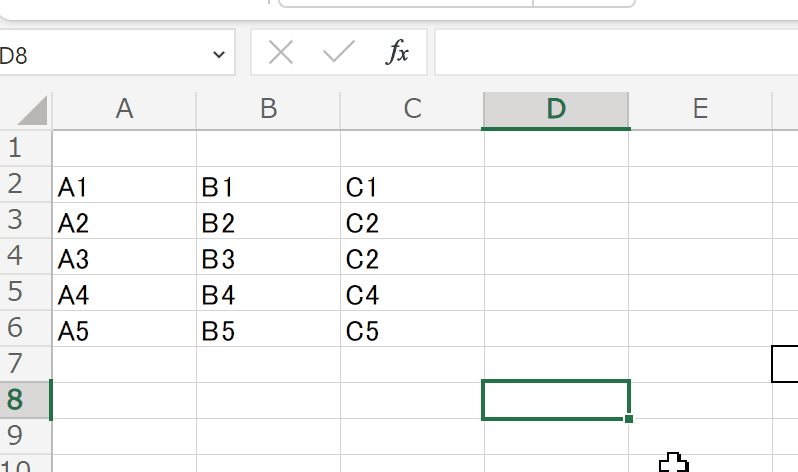Viewport: 798px width, 472px height.
Task: Click the Cancel X icon in formula bar
Action: pyautogui.click(x=281, y=53)
